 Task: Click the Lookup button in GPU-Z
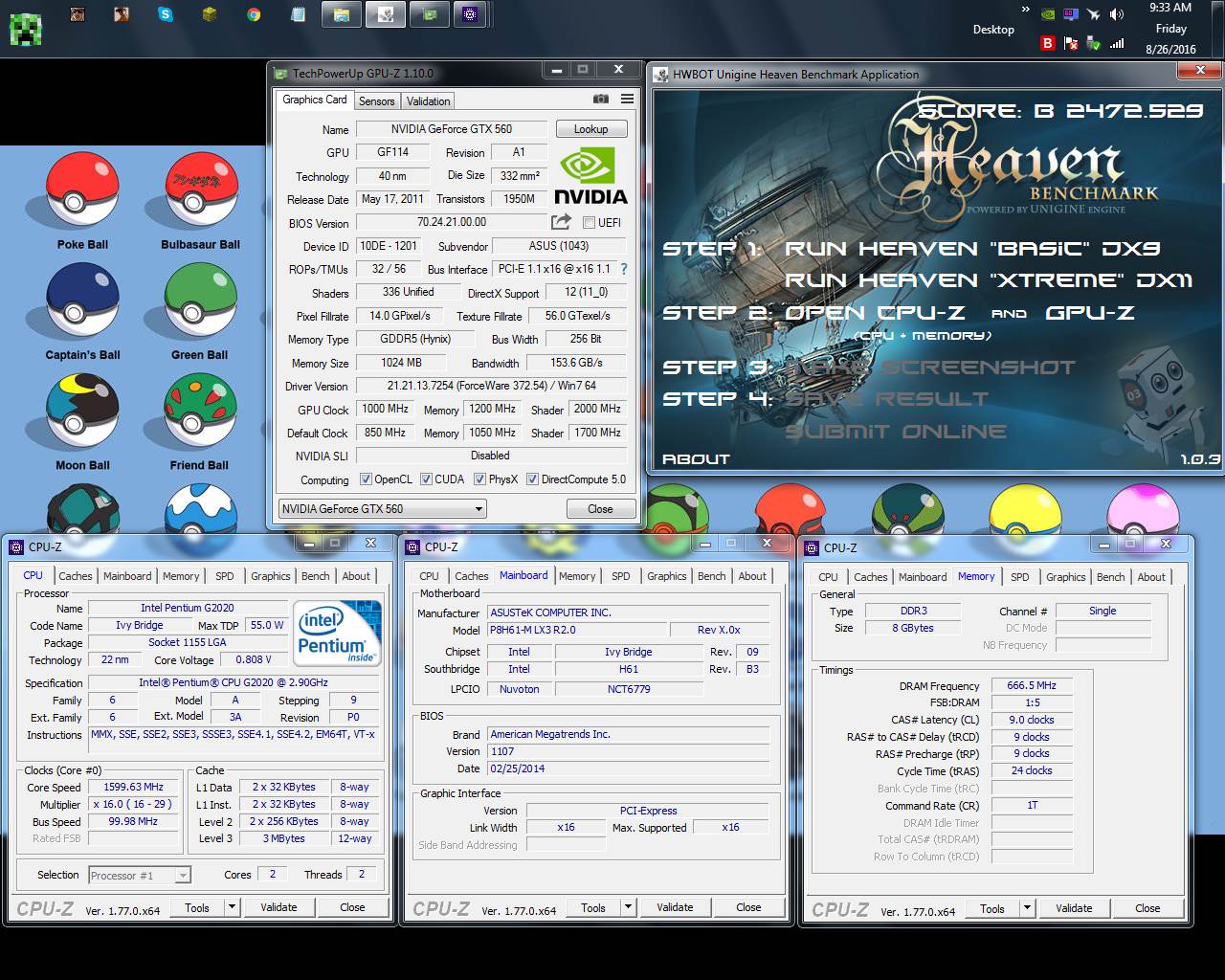point(590,129)
